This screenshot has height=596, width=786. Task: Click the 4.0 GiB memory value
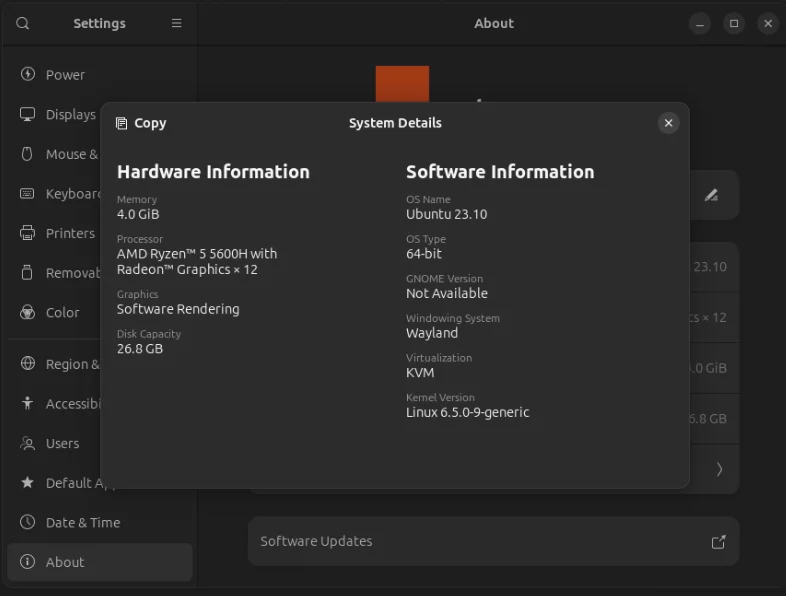138,214
